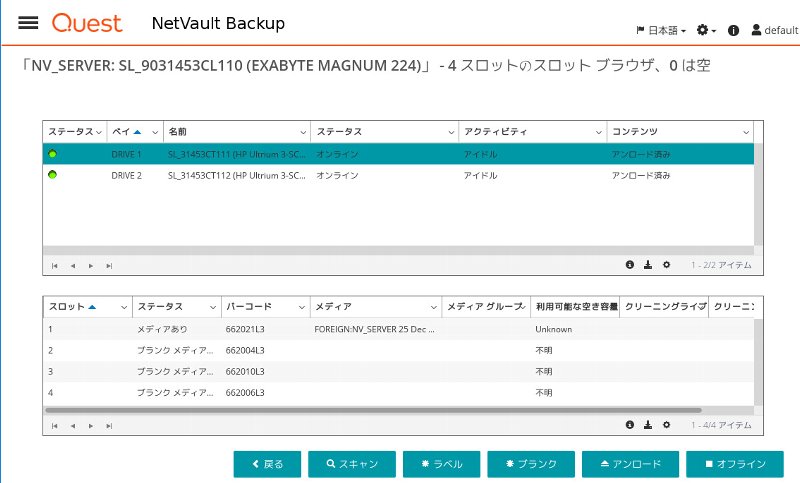Go to previous page in drives table
This screenshot has width=800, height=483.
pos(73,266)
